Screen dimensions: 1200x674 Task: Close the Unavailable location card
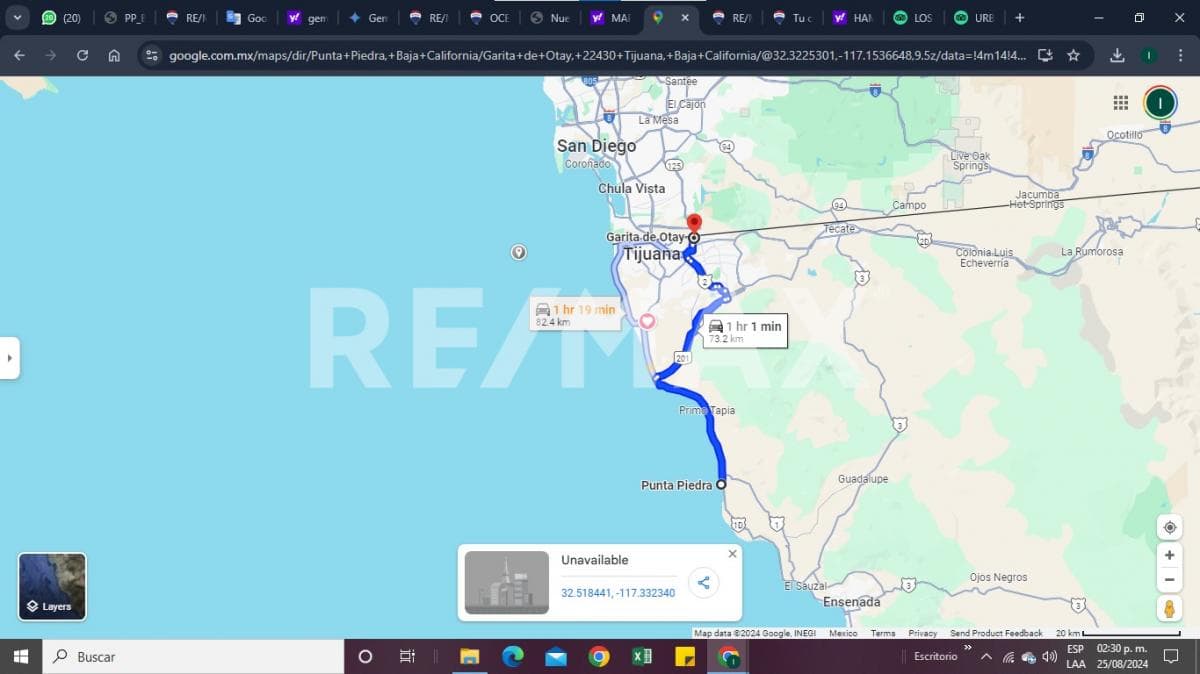point(732,554)
